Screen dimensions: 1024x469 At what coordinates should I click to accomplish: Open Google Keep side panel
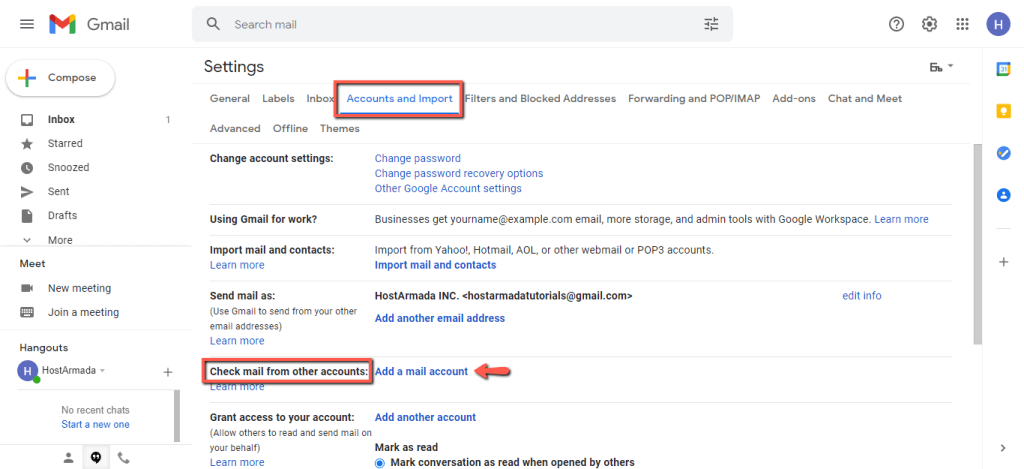pos(1004,111)
